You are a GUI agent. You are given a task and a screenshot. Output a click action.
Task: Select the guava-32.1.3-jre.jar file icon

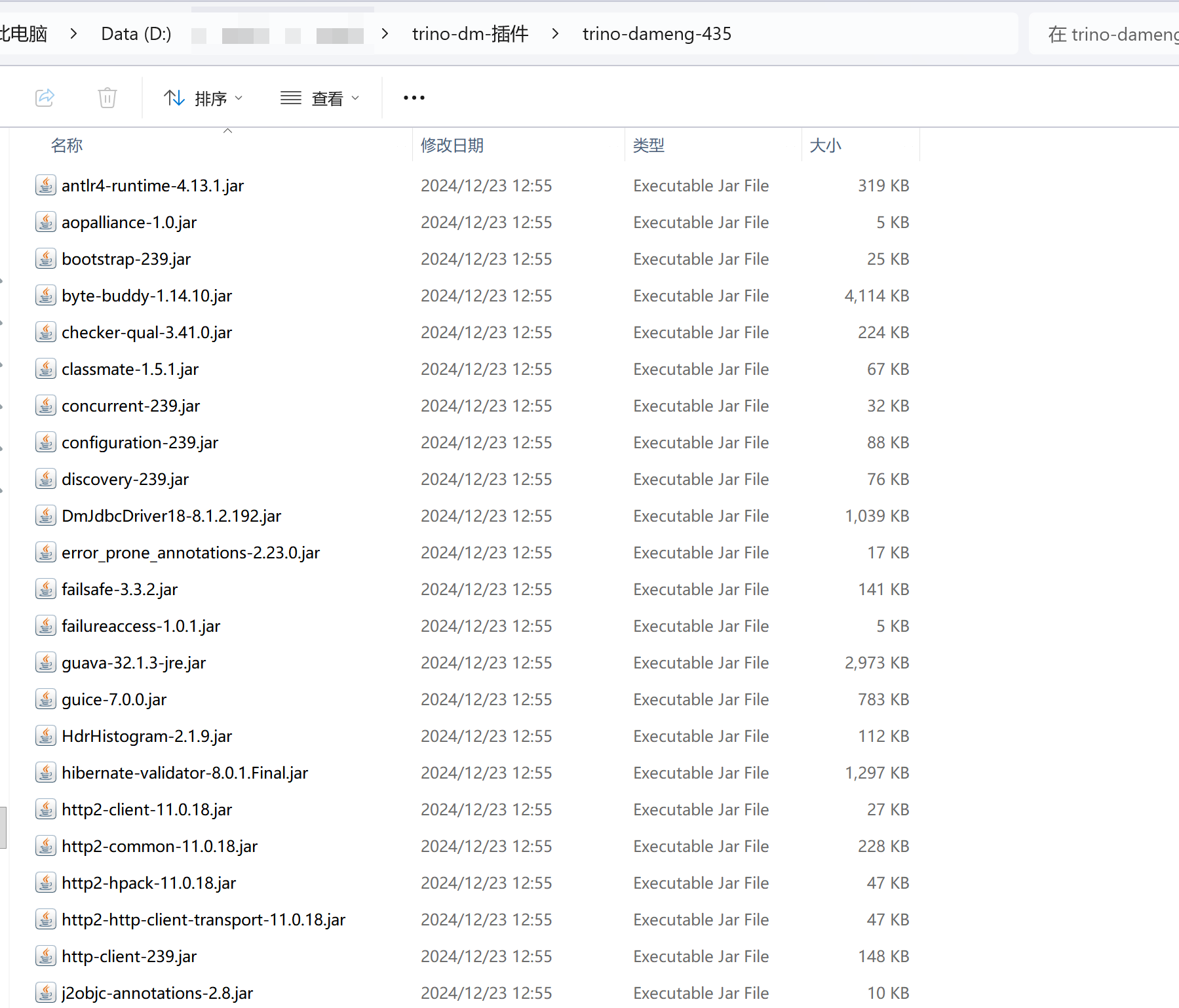(x=45, y=663)
